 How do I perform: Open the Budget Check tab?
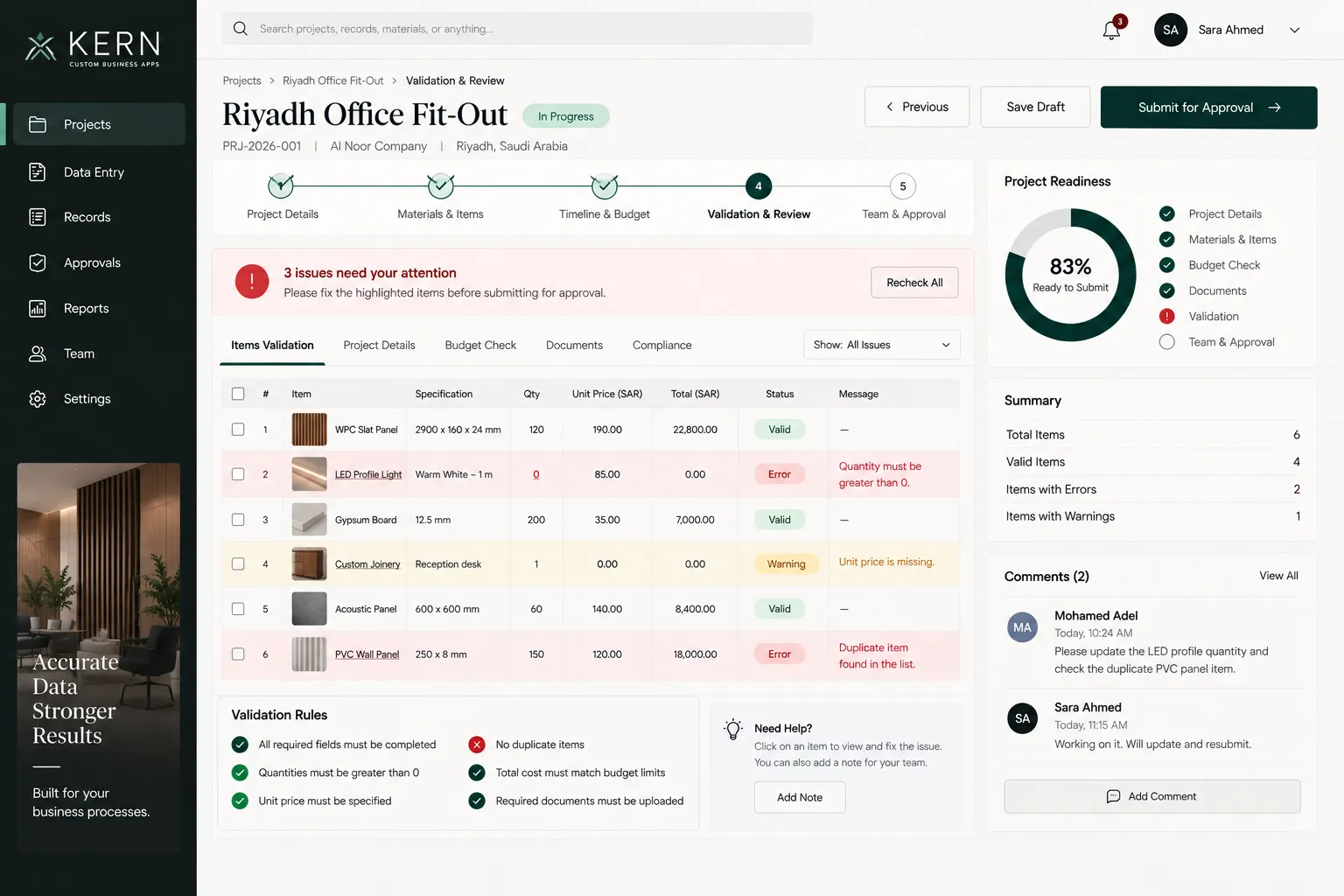click(480, 346)
